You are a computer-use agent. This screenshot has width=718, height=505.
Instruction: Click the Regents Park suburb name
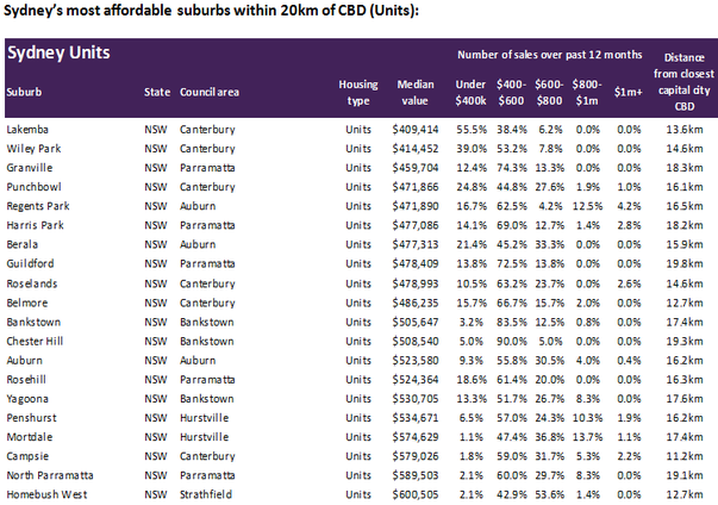click(38, 206)
